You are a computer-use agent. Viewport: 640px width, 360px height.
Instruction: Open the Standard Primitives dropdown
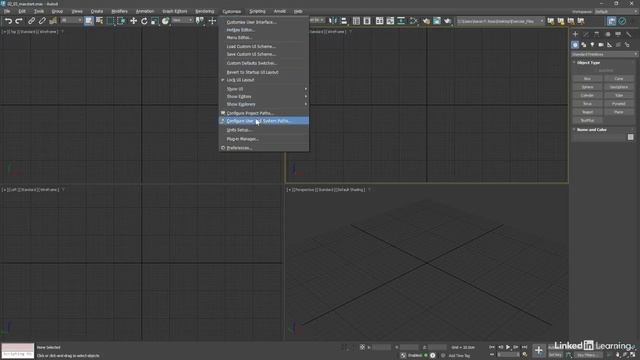pyautogui.click(x=604, y=54)
